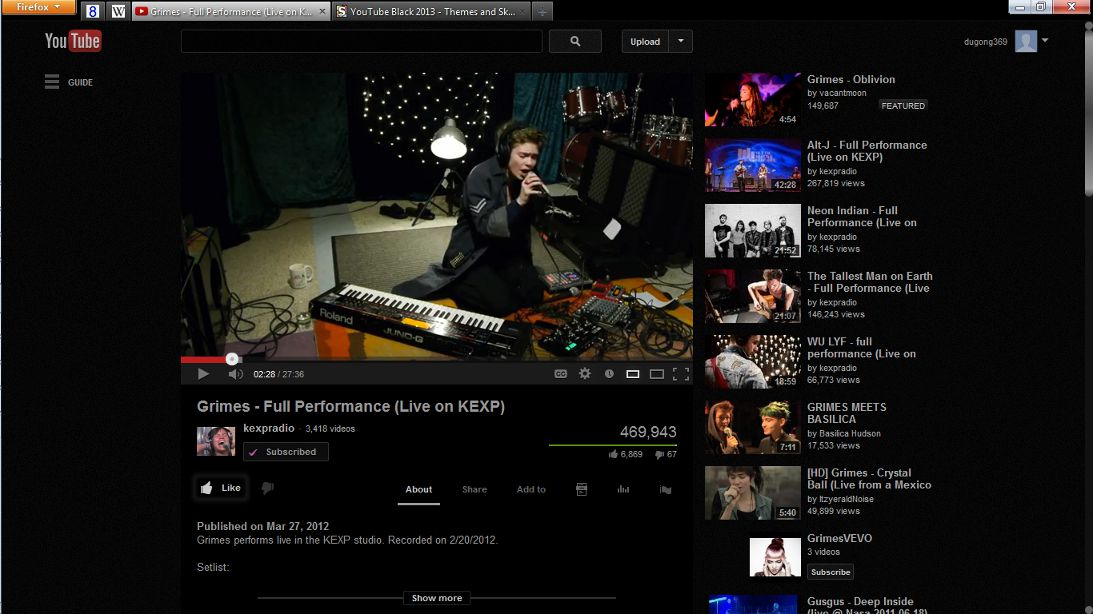Open the Firefox menu
The height and width of the screenshot is (614, 1093).
38,6
